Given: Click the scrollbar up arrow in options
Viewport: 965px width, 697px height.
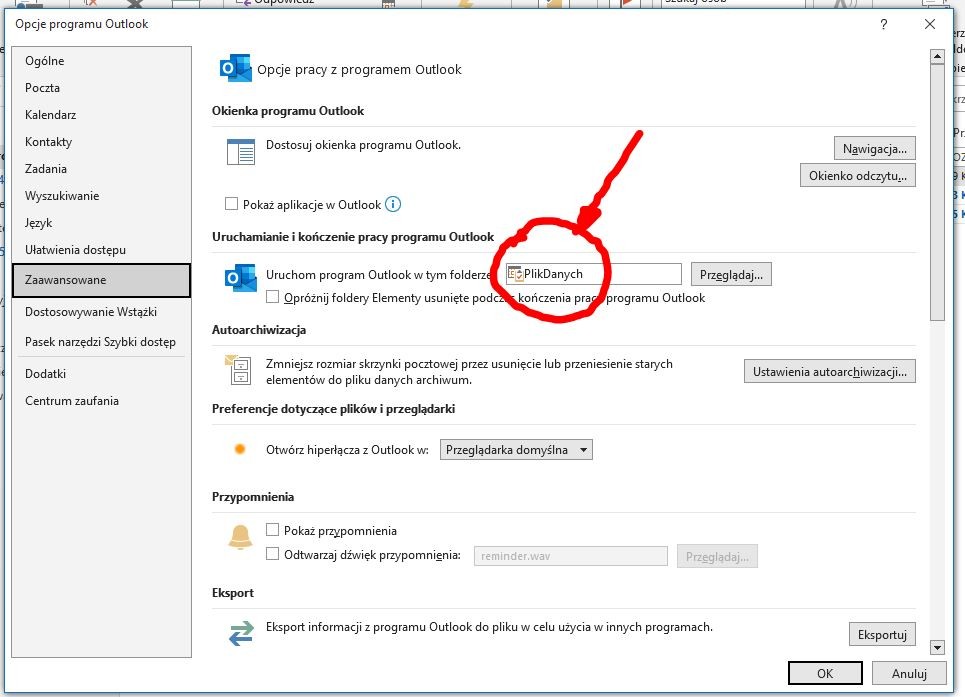Looking at the screenshot, I should (x=937, y=56).
